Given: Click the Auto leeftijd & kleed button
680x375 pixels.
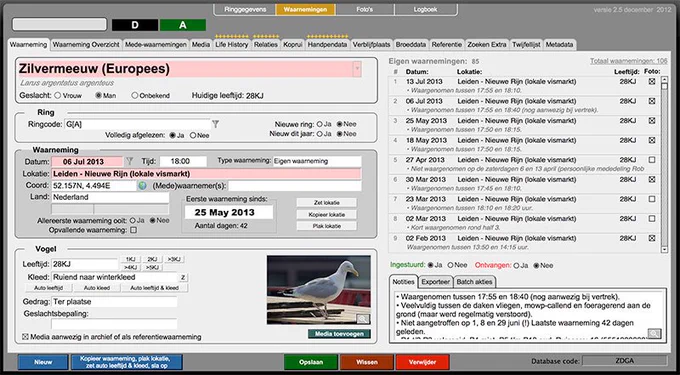Looking at the screenshot, I should point(155,288).
